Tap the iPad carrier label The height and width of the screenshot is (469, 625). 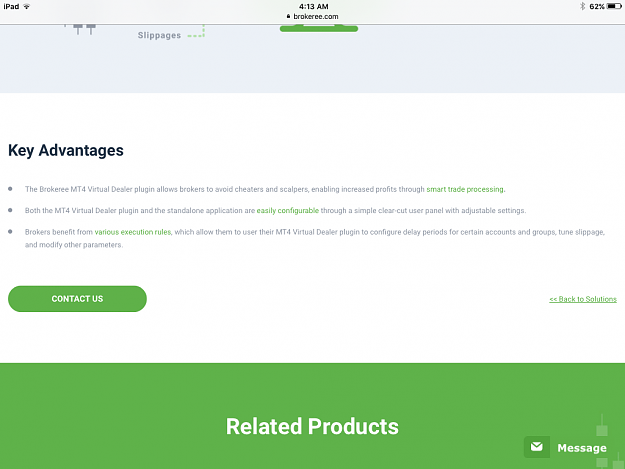coord(11,6)
